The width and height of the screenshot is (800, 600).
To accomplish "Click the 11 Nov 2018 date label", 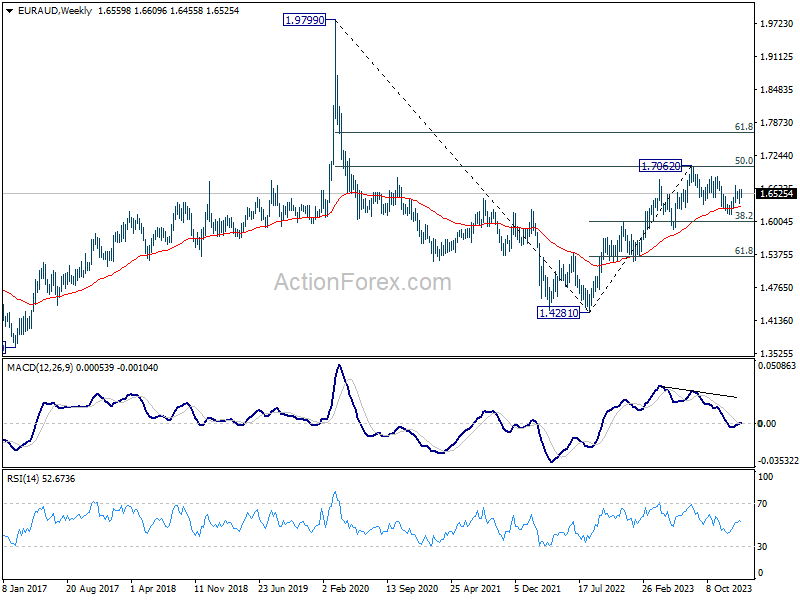I will tap(221, 588).
